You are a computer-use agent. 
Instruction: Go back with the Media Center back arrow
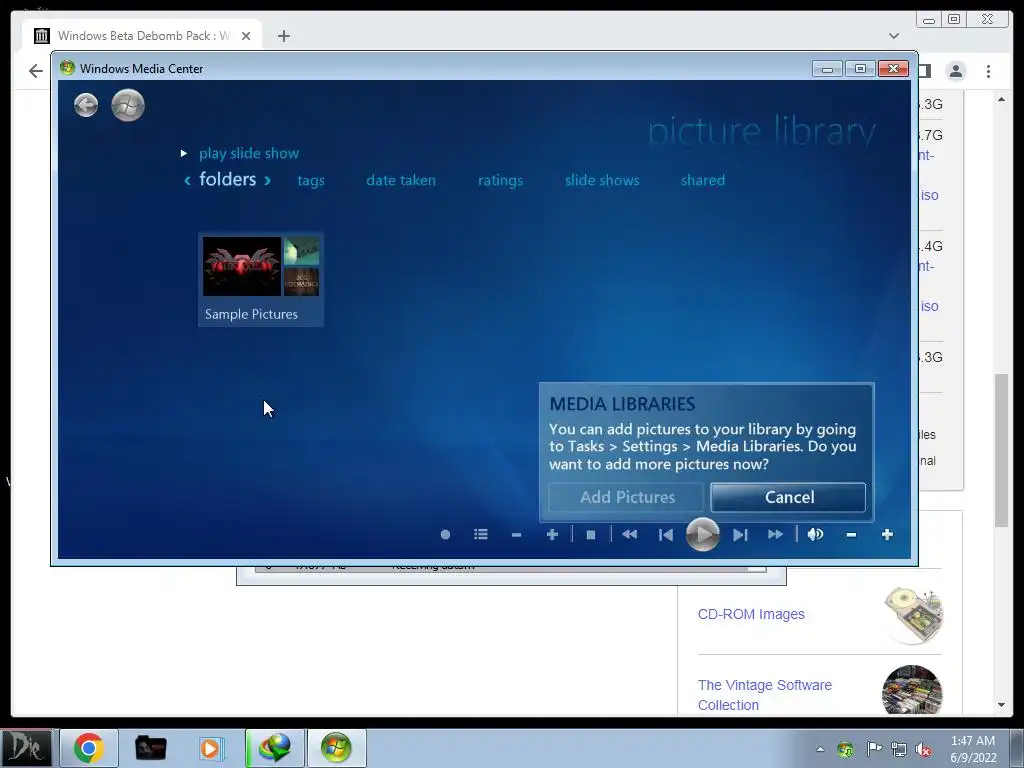point(86,105)
